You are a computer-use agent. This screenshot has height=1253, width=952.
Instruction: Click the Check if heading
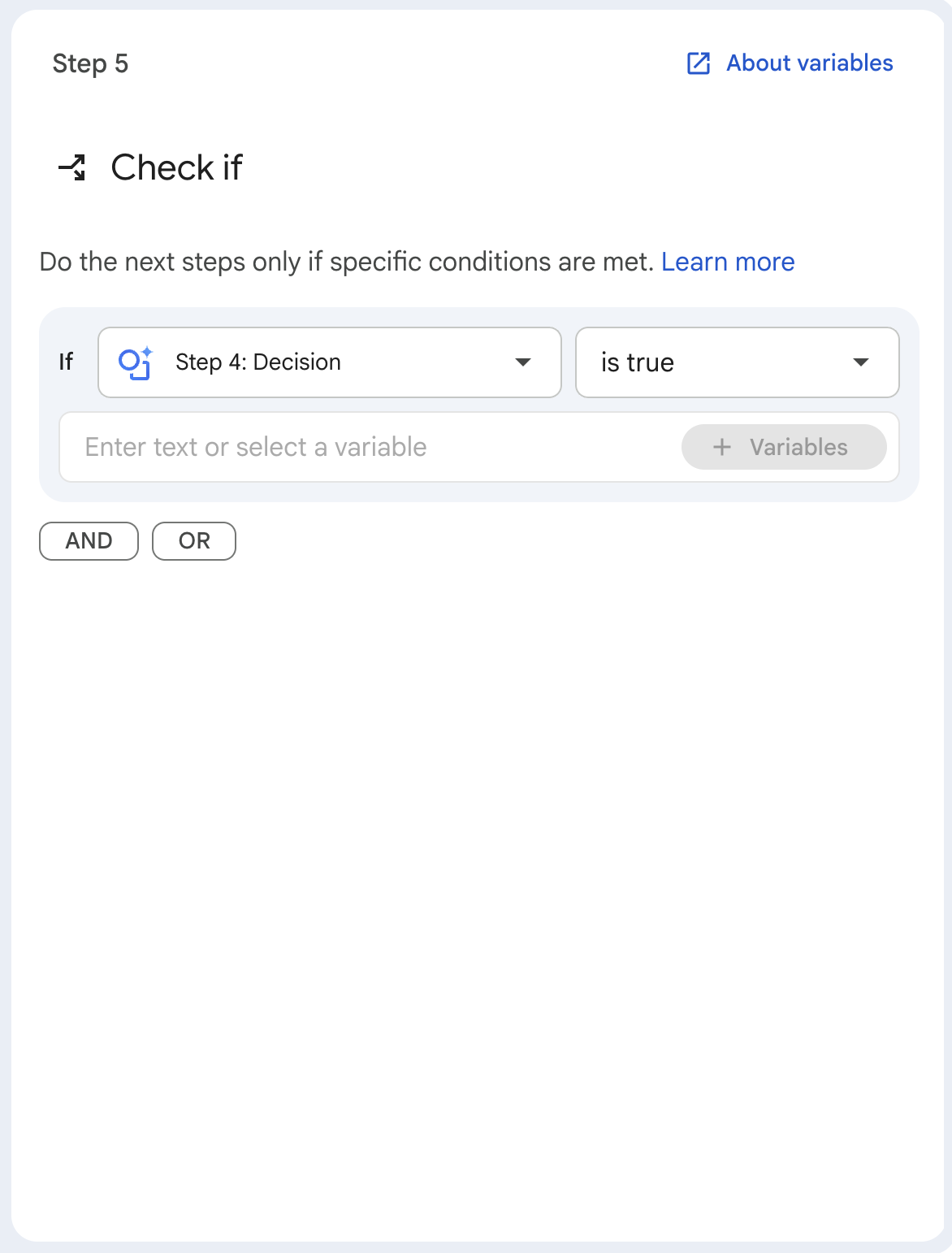[176, 167]
